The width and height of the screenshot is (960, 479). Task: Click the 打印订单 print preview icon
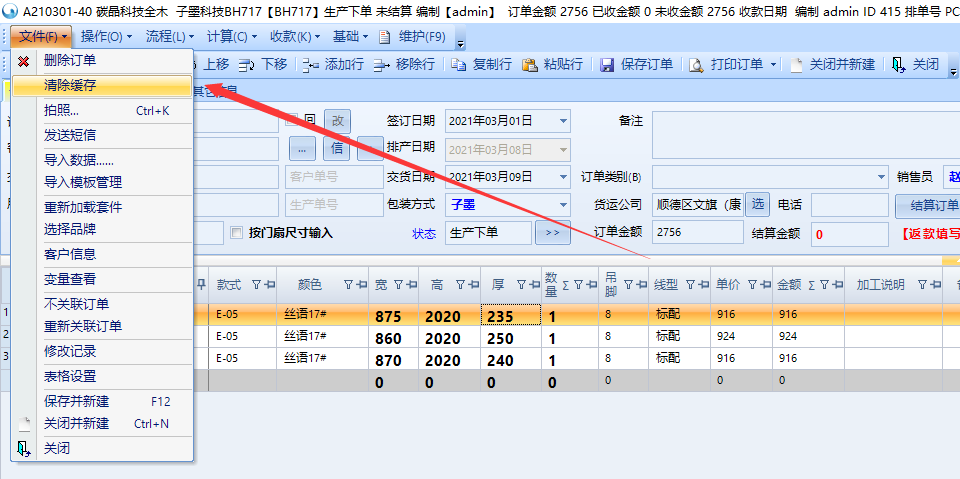[x=696, y=65]
